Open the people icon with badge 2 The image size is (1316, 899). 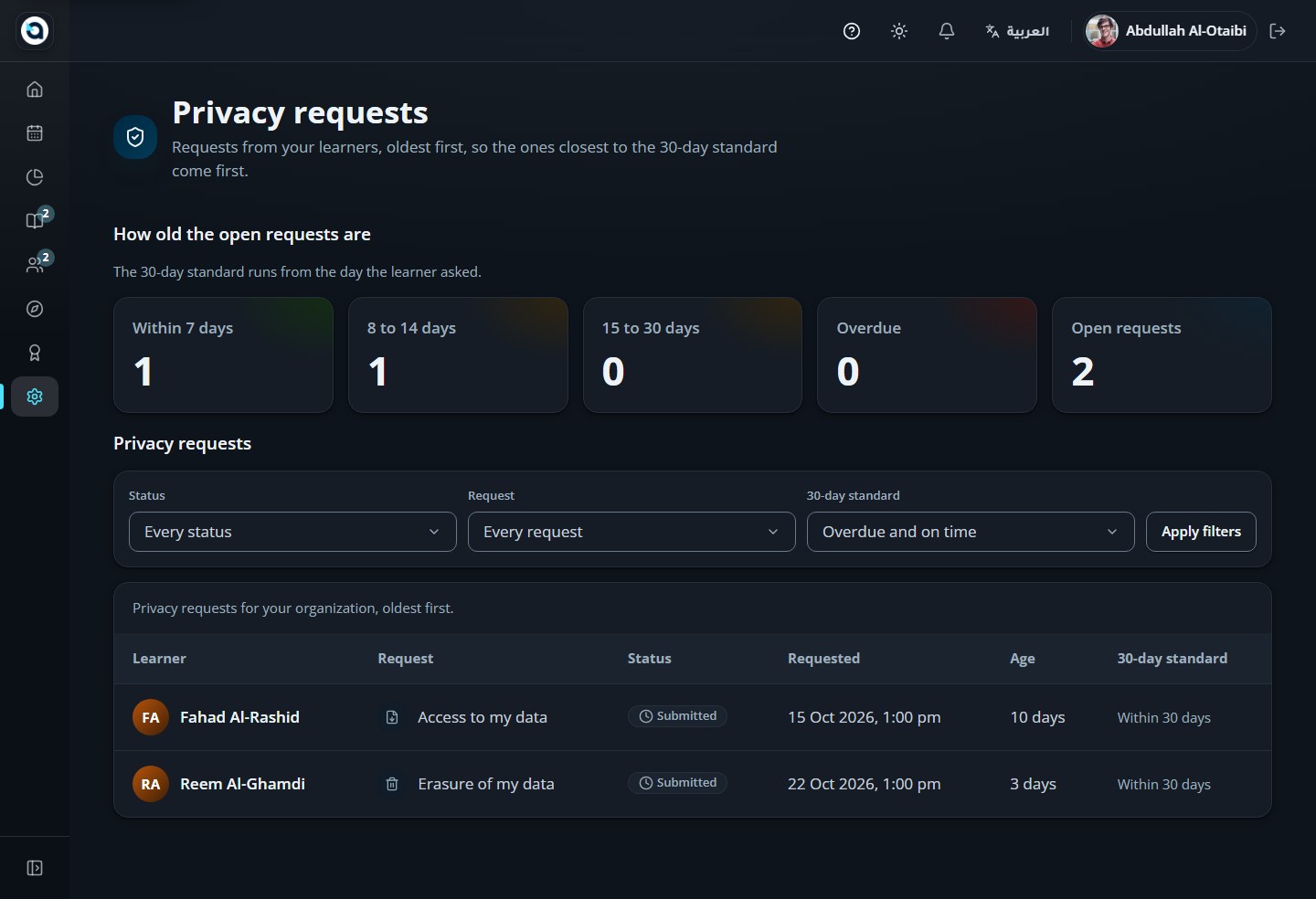(35, 265)
